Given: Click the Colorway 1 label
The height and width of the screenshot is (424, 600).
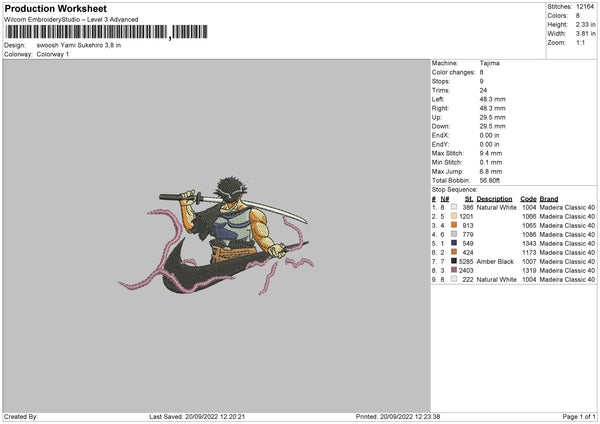Looking at the screenshot, I should (53, 54).
